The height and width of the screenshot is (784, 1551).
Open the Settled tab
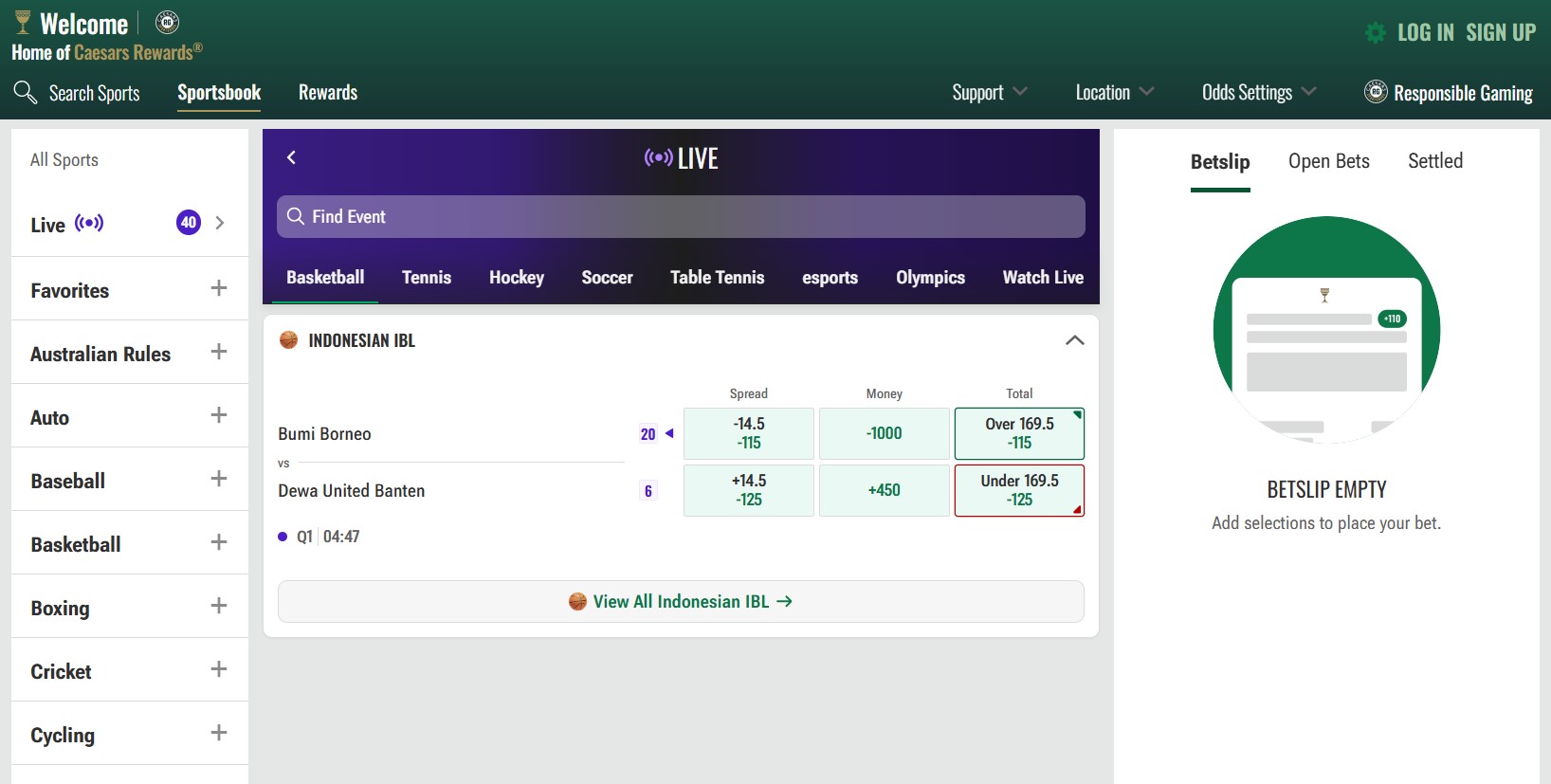pos(1435,161)
